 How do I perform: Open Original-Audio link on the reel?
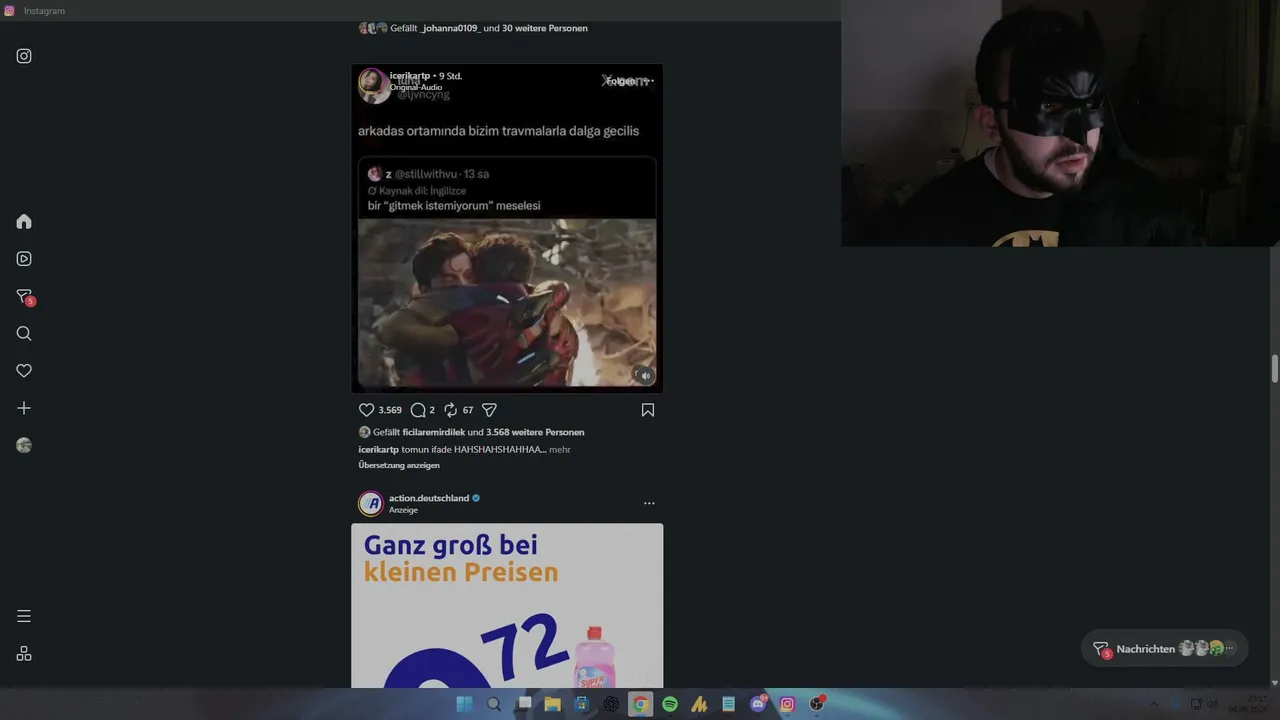(416, 87)
